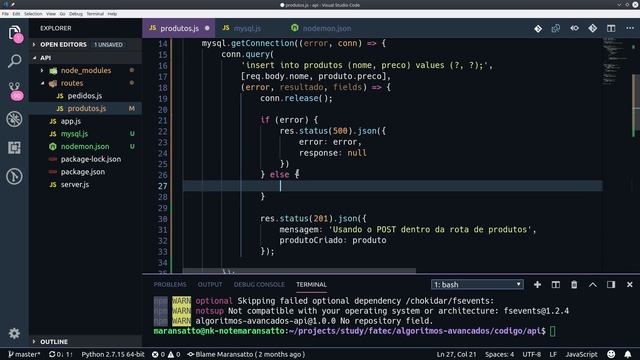Open the Edit menu

[16, 14]
